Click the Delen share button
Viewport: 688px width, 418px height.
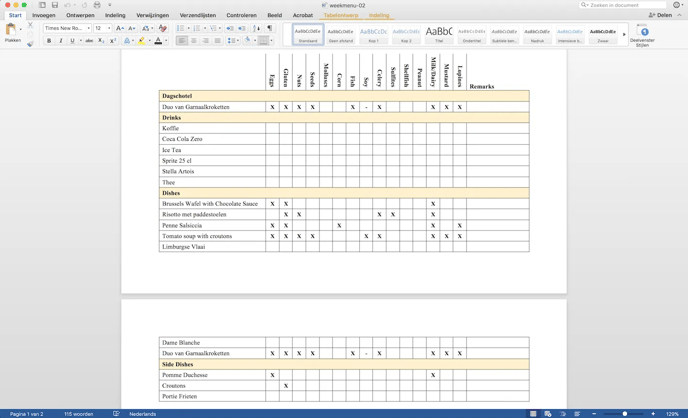pyautogui.click(x=660, y=15)
